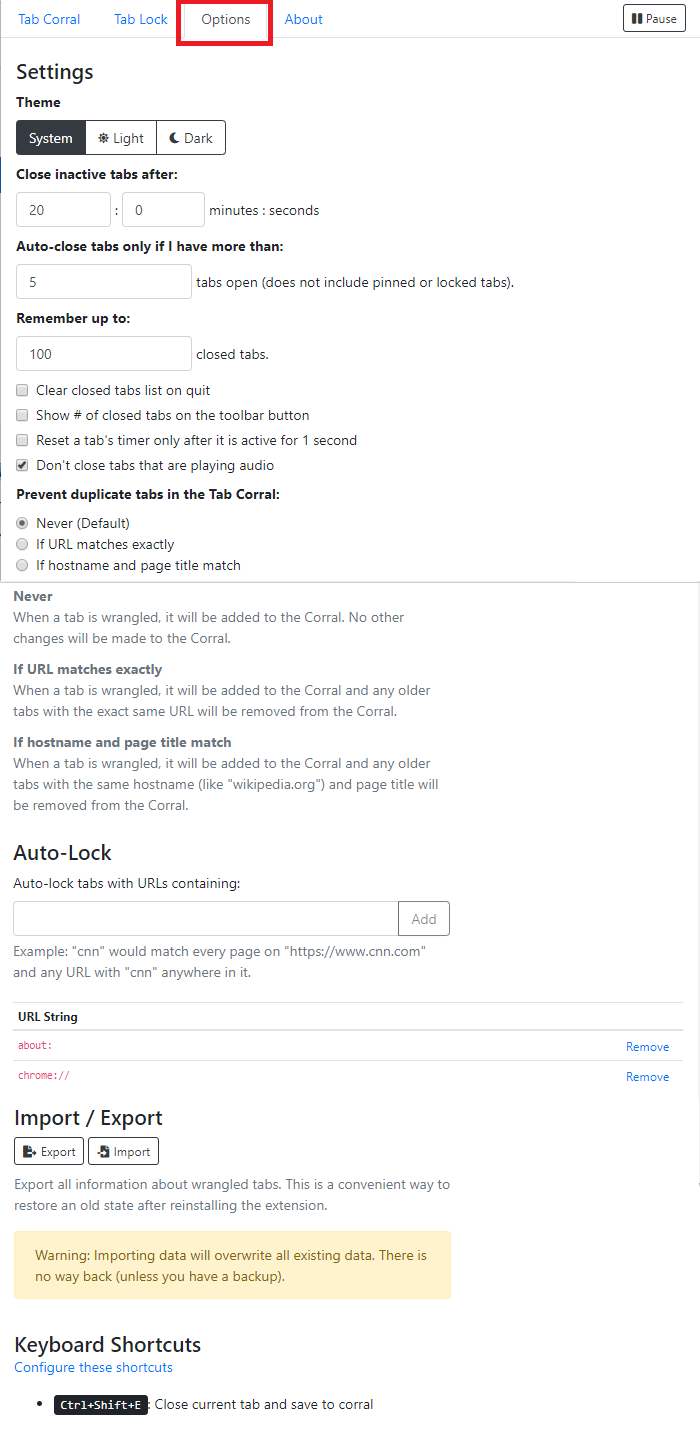The width and height of the screenshot is (700, 1445).
Task: Select If URL matches exactly radio
Action: point(22,544)
